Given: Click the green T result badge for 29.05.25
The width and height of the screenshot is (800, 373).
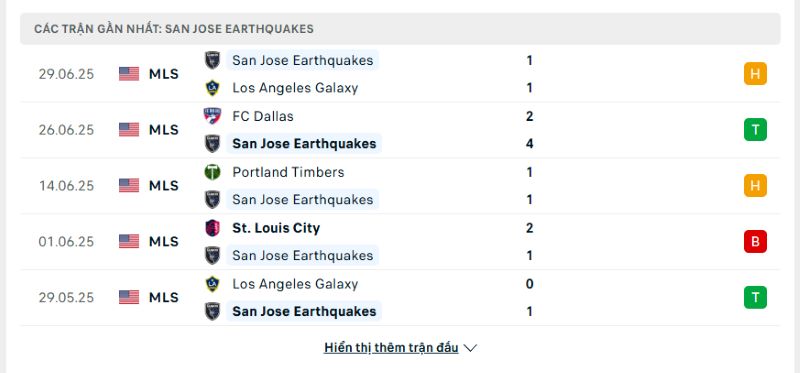Looking at the screenshot, I should pos(755,297).
